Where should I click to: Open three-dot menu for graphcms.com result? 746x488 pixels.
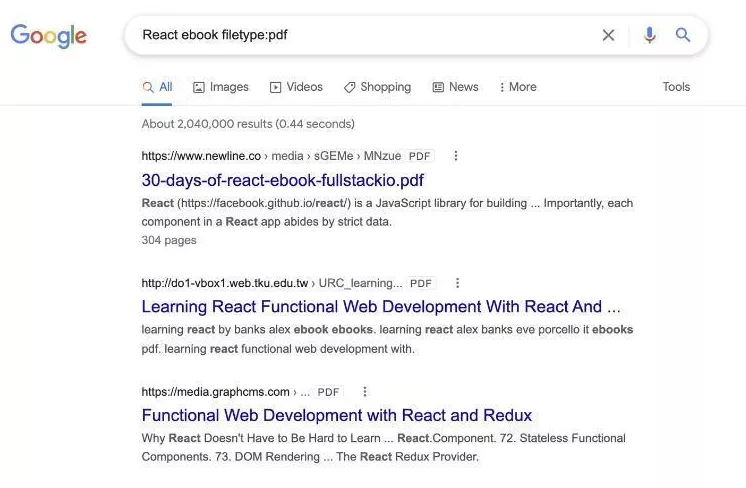click(x=365, y=392)
